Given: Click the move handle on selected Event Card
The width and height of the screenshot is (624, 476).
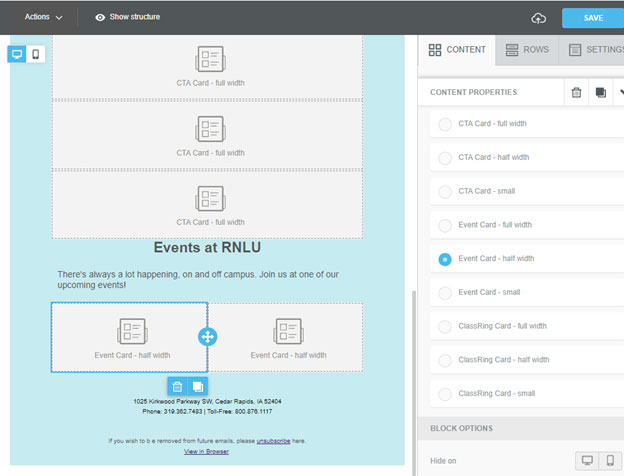Looking at the screenshot, I should 208,337.
